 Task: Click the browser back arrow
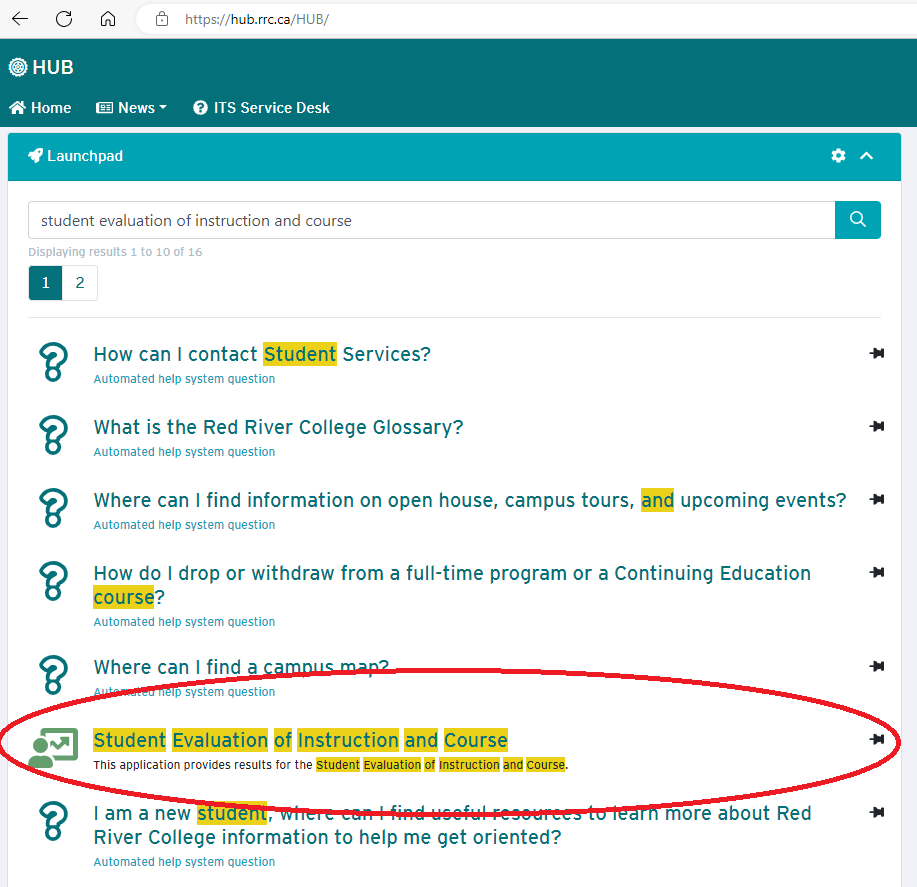(x=19, y=19)
